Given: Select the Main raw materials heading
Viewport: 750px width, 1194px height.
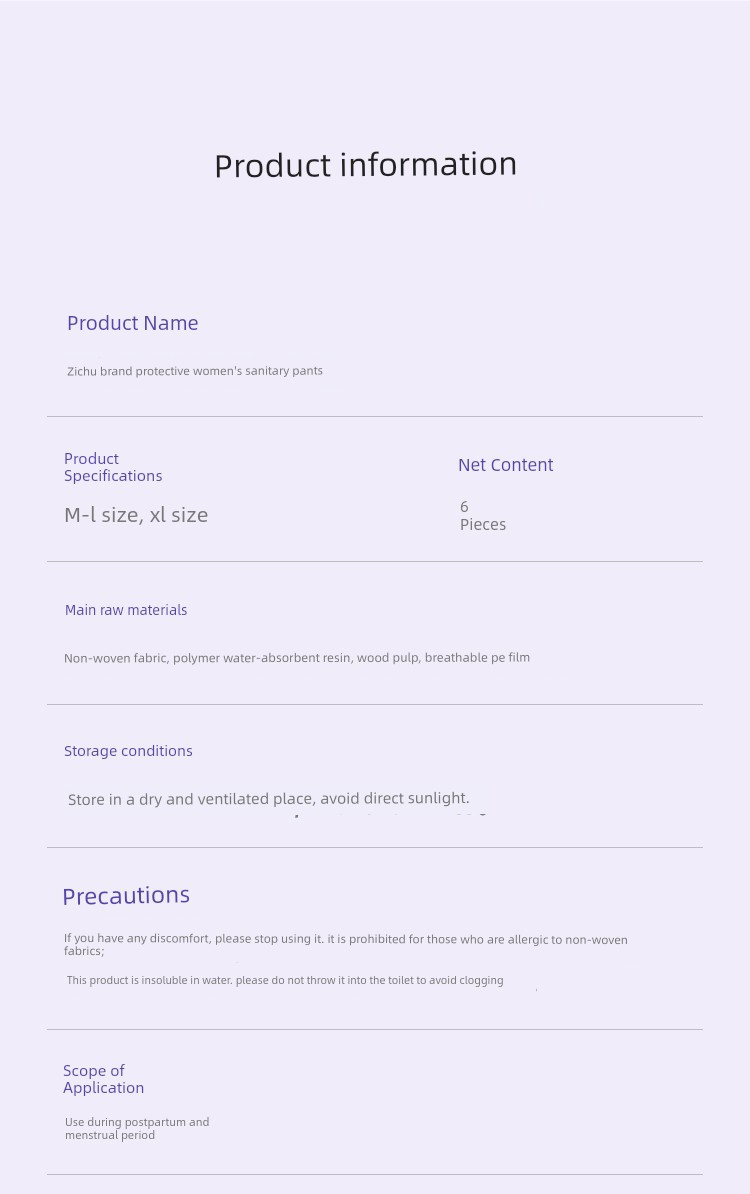Looking at the screenshot, I should click(126, 610).
